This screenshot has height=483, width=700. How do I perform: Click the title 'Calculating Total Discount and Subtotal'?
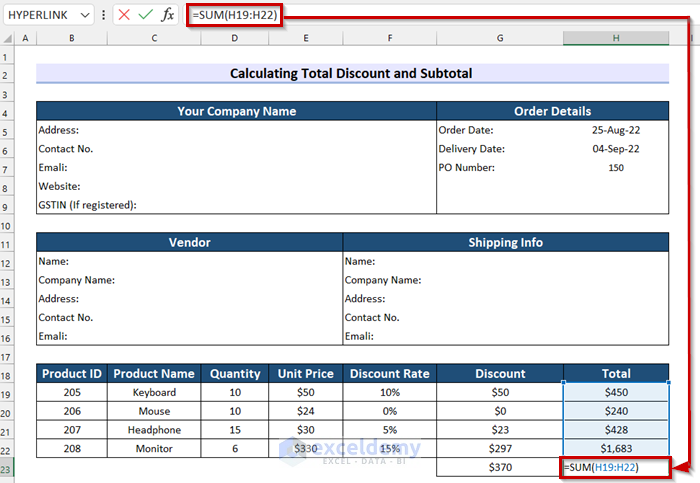pos(351,74)
